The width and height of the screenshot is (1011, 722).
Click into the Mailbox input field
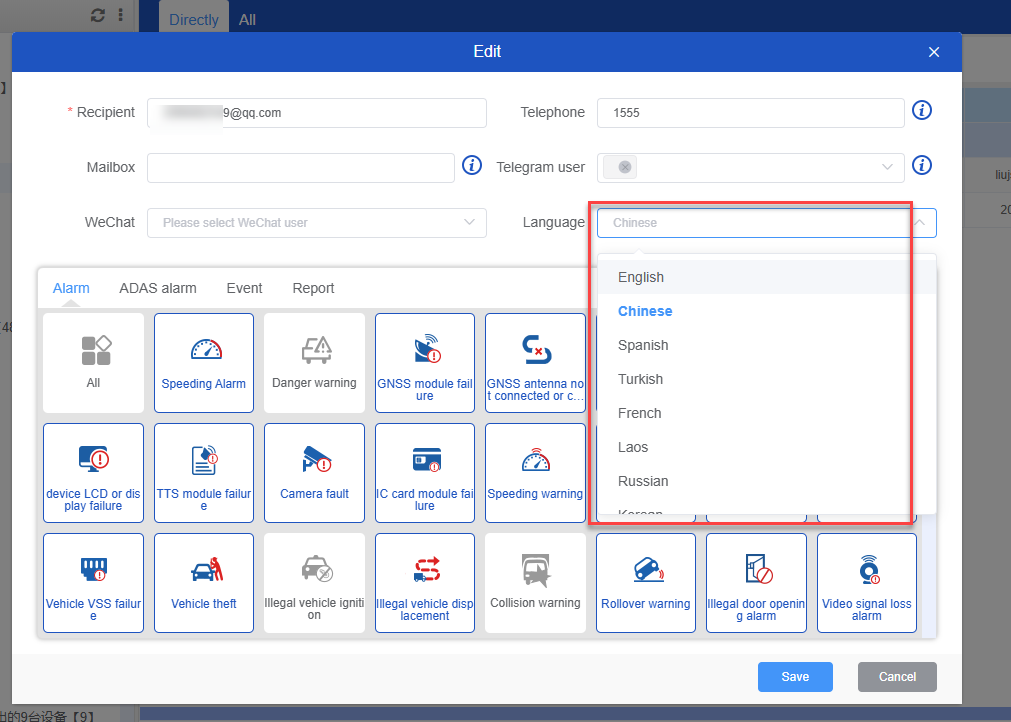coord(300,168)
